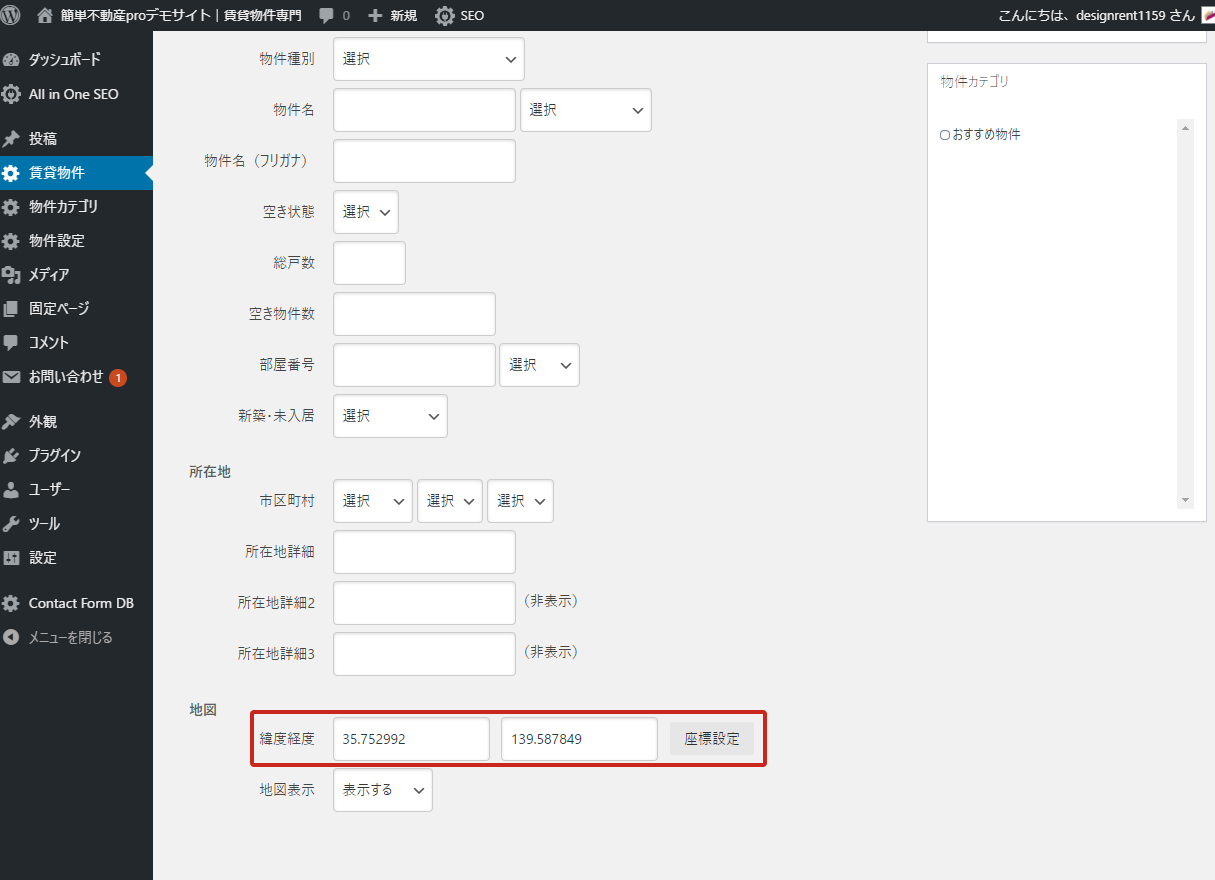
Task: Expand the 物件種別 dropdown
Action: pyautogui.click(x=428, y=59)
